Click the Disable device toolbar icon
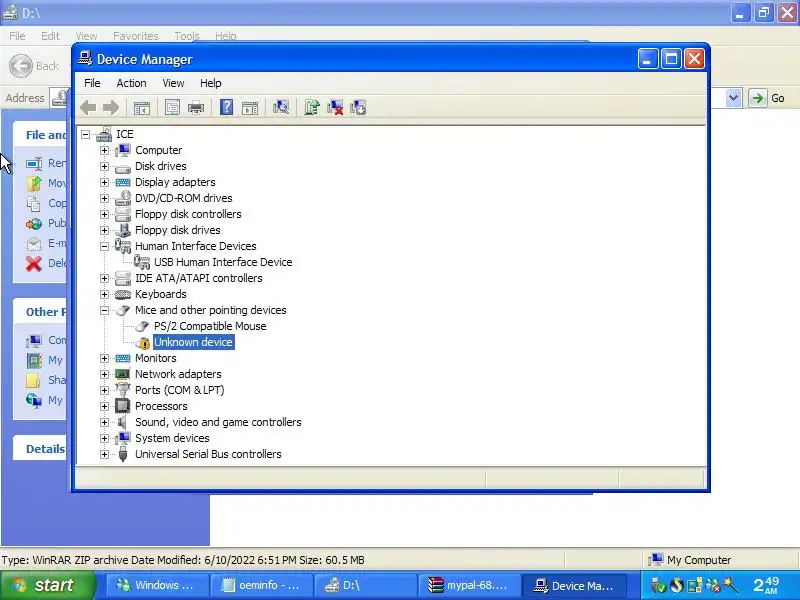Viewport: 800px width, 600px height. [358, 107]
